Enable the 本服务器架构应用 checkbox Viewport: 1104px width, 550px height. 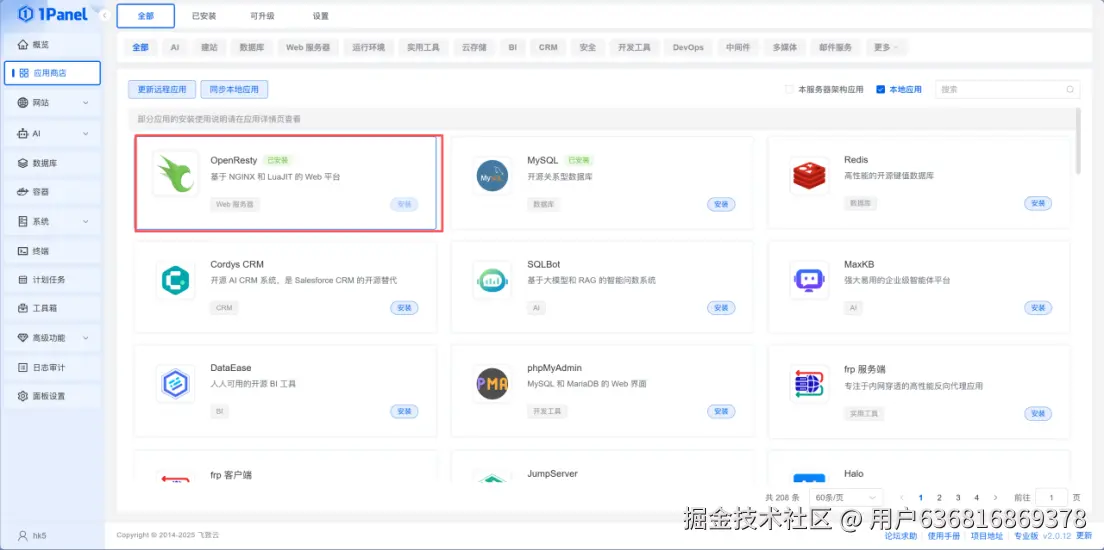(x=789, y=89)
